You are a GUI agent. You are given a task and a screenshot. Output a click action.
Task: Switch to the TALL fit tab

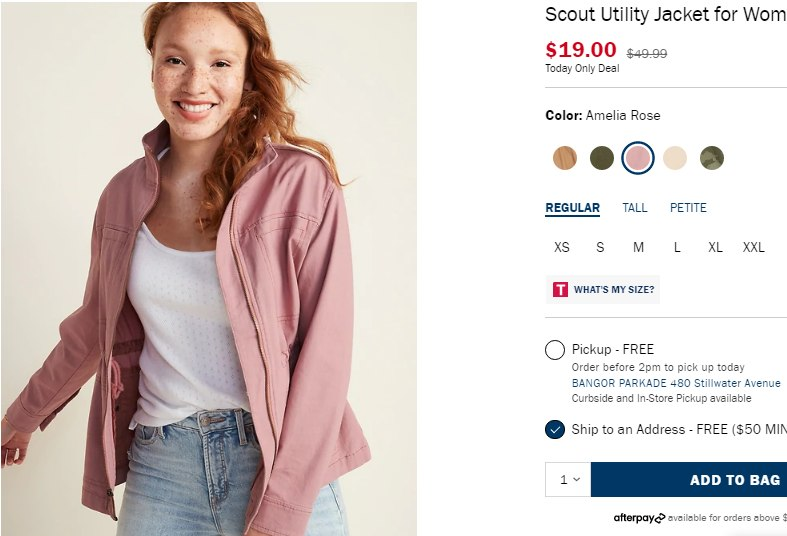coord(635,208)
